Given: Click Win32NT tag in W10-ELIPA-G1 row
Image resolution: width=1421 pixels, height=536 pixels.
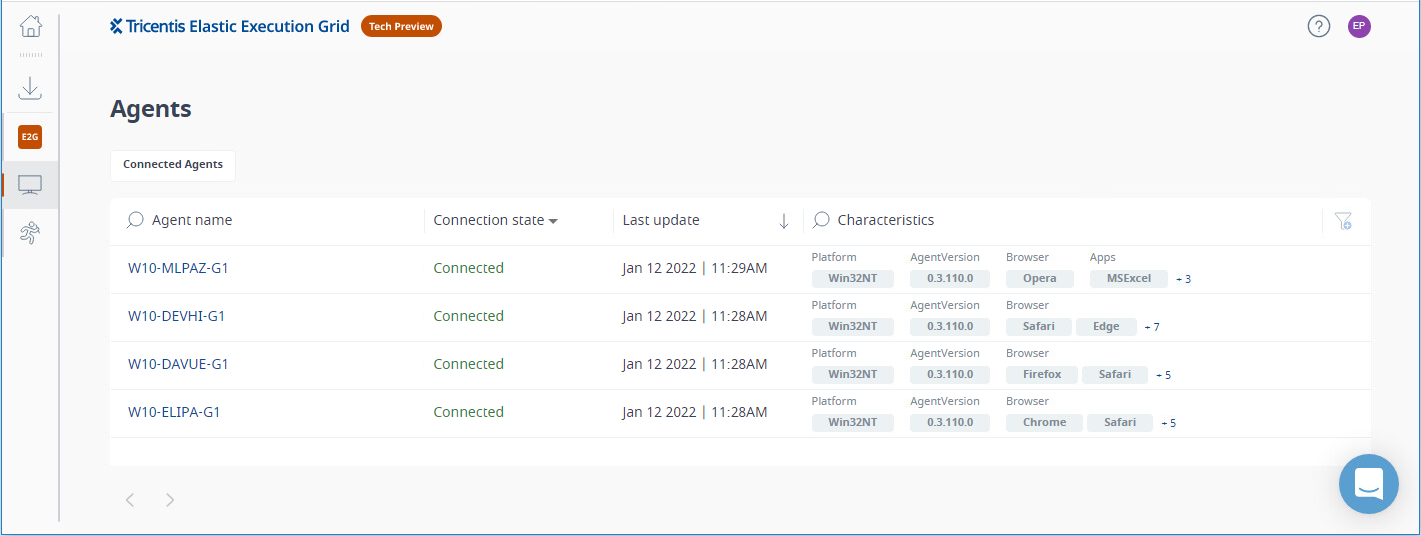Looking at the screenshot, I should pos(853,423).
